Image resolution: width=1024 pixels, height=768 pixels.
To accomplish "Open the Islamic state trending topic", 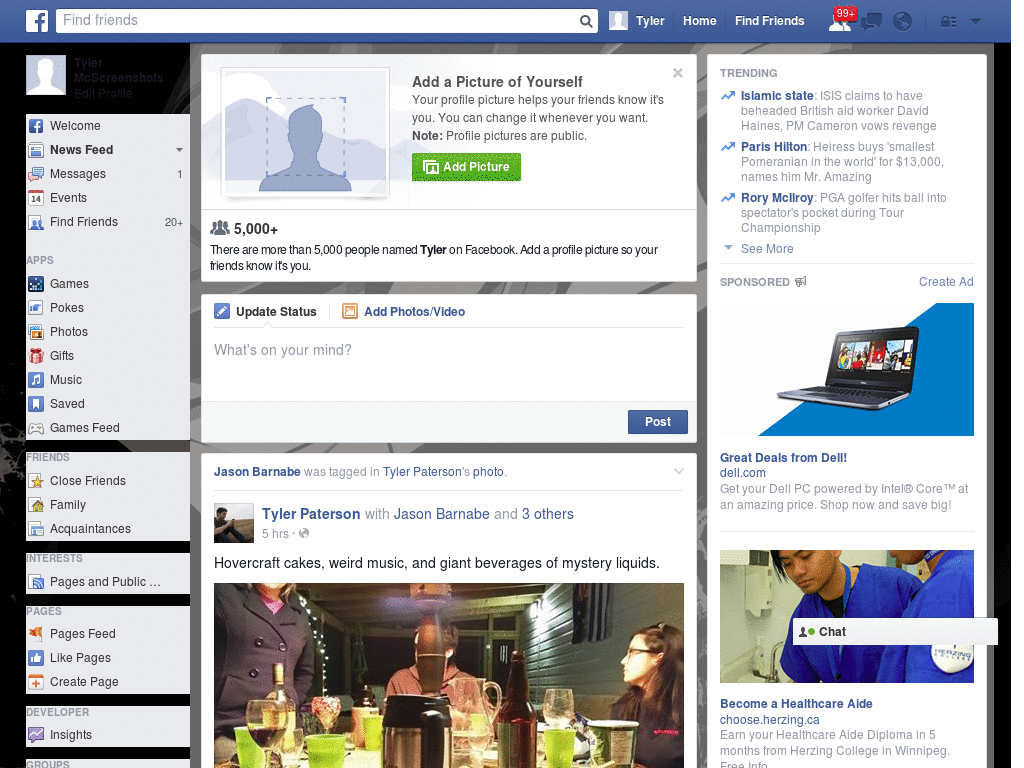I will tap(777, 96).
